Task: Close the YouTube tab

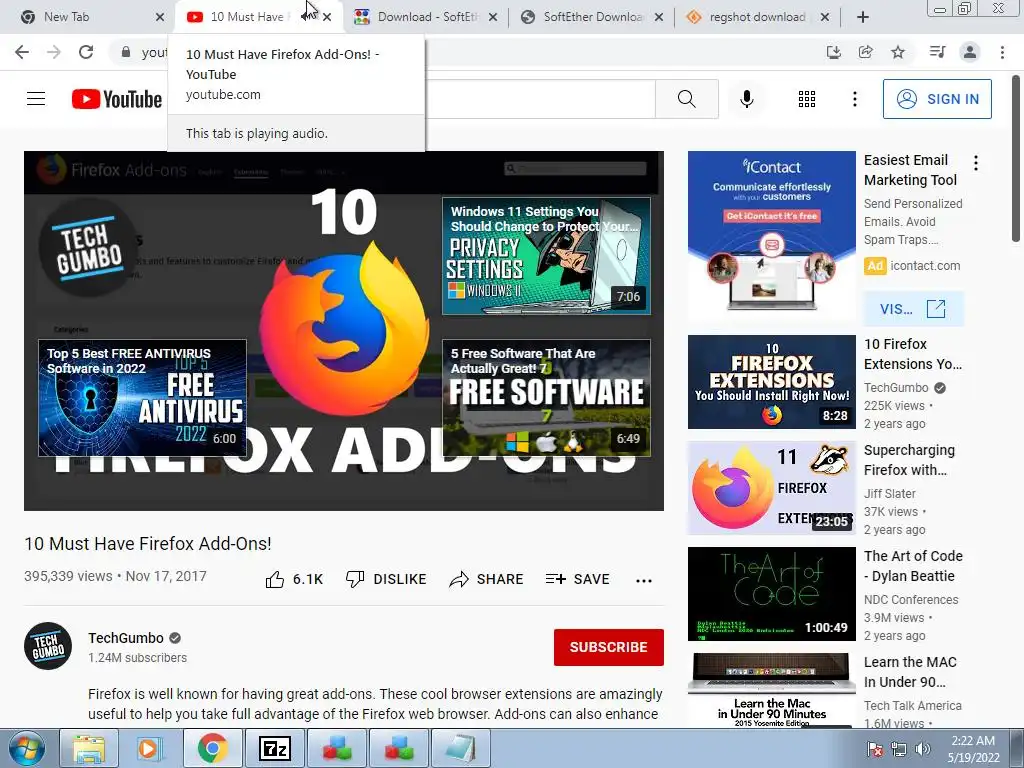Action: (327, 17)
